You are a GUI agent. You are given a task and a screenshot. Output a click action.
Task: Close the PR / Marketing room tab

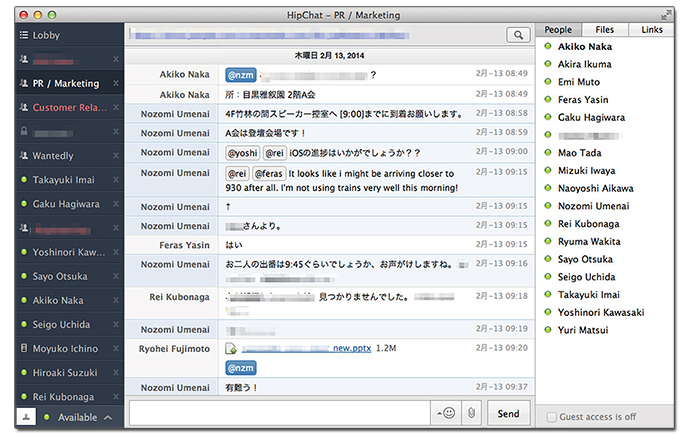pos(116,83)
